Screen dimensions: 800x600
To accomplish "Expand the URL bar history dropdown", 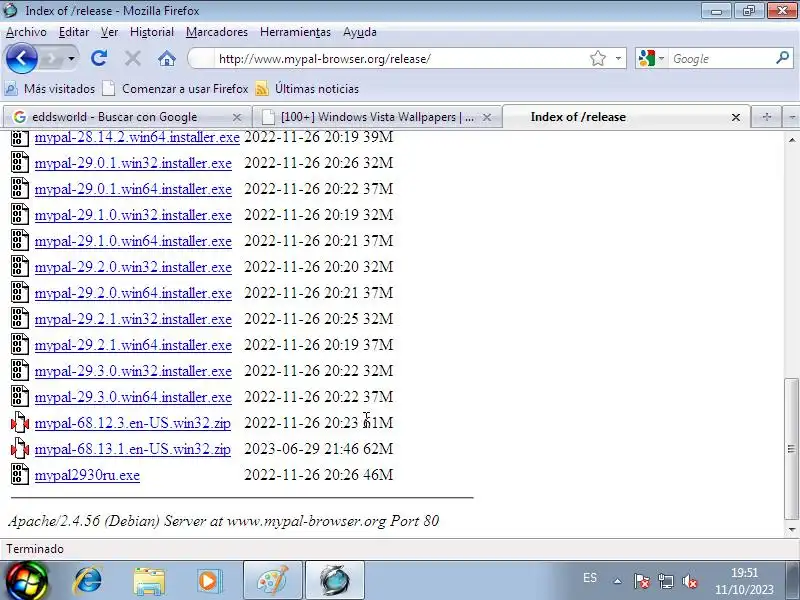I will pyautogui.click(x=618, y=59).
